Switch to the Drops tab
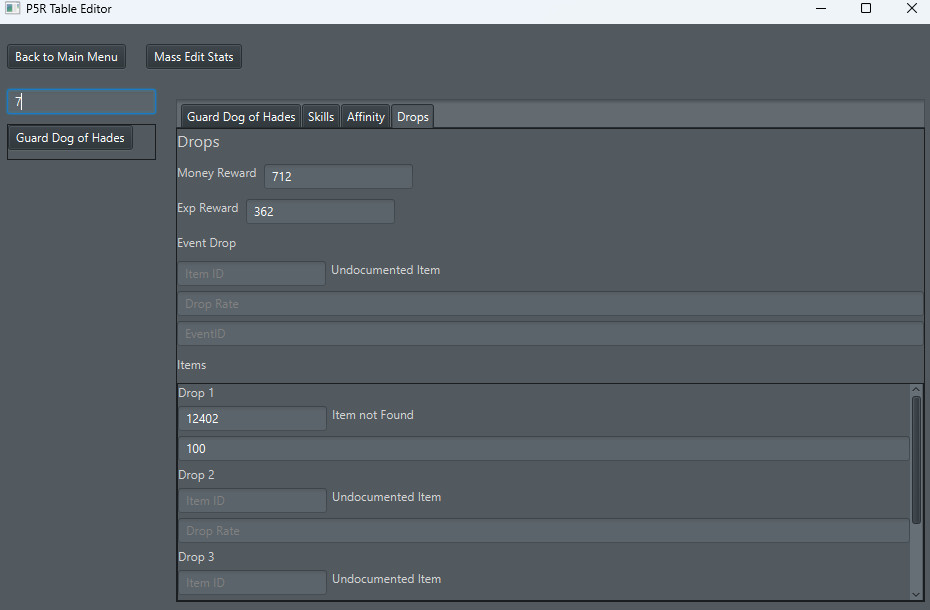The image size is (930, 610). (412, 116)
